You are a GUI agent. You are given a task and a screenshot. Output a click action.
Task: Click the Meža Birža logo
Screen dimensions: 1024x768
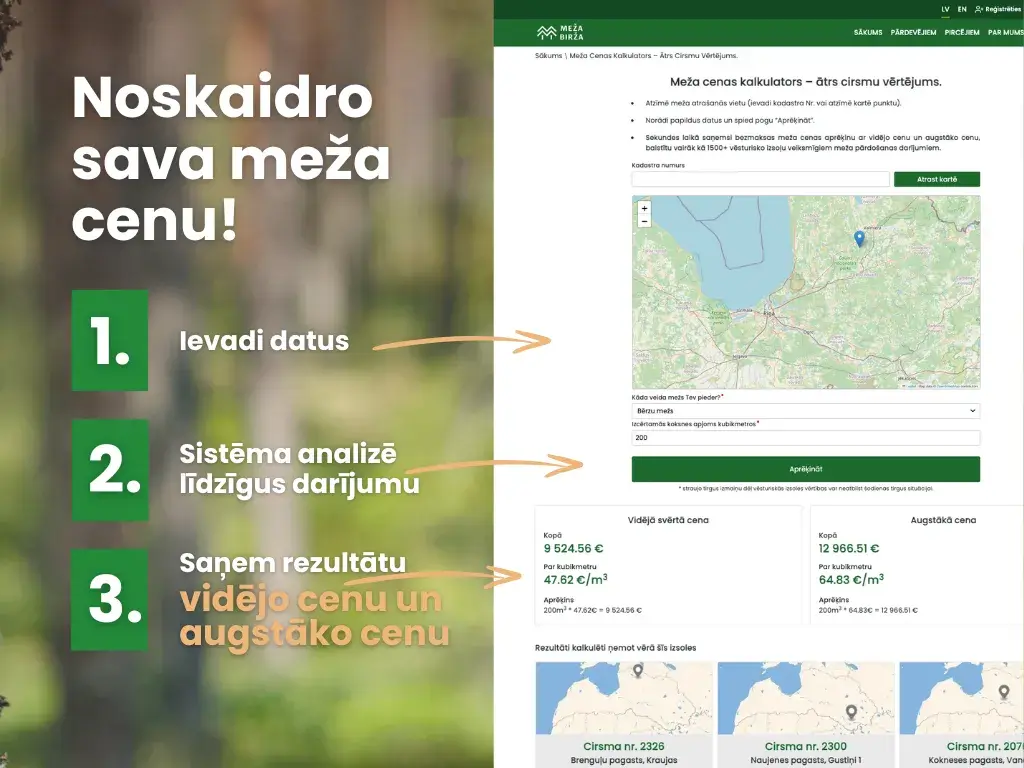pyautogui.click(x=561, y=30)
